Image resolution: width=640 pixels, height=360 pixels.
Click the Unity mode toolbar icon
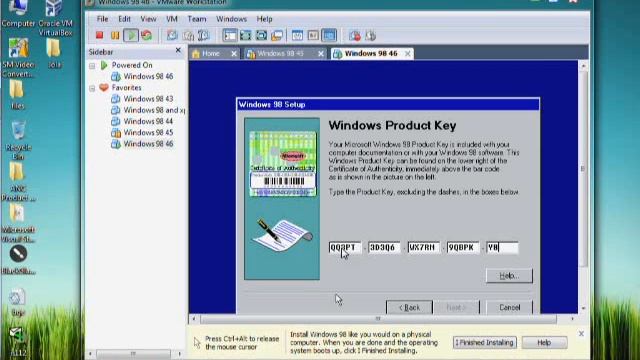coord(277,35)
